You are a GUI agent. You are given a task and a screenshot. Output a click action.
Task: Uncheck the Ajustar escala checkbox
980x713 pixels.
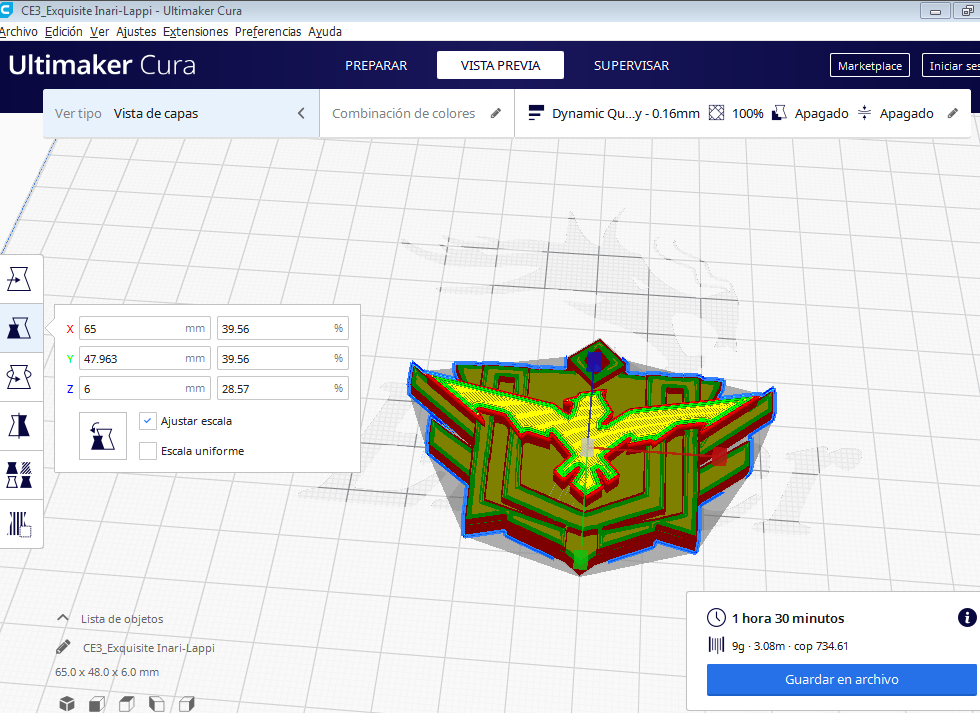pyautogui.click(x=147, y=421)
